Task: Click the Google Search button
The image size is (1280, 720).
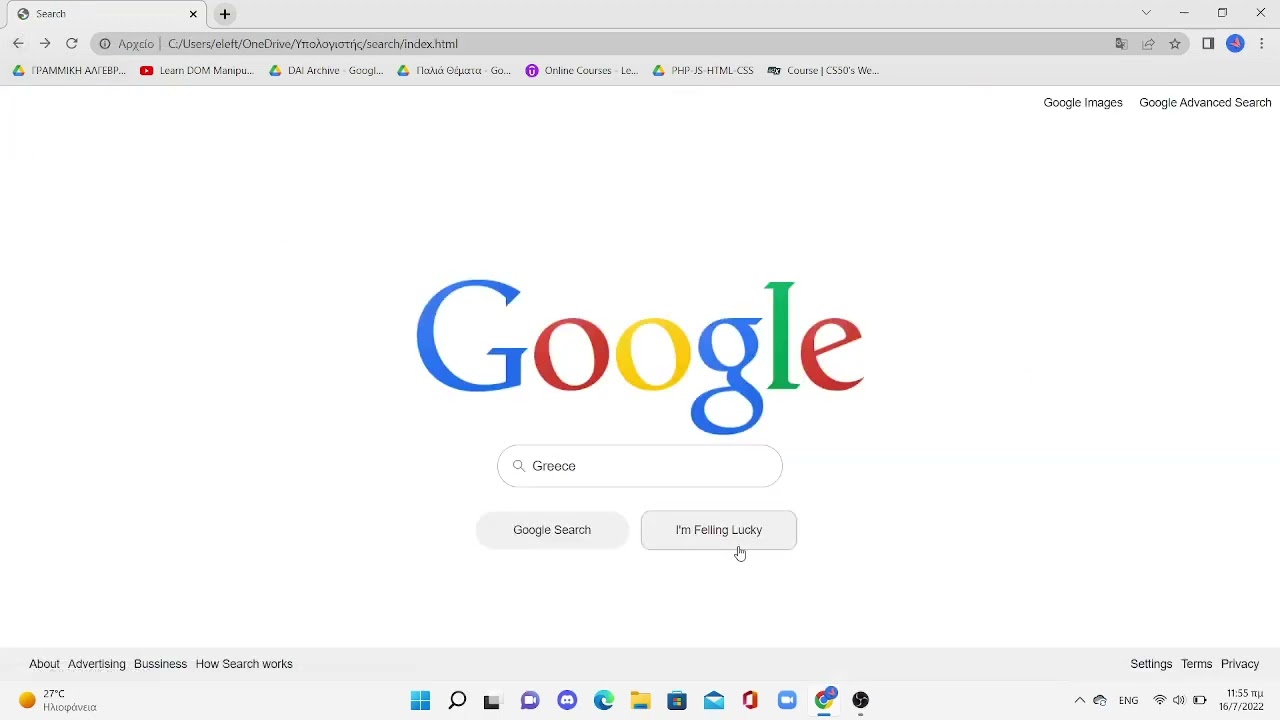Action: click(552, 530)
